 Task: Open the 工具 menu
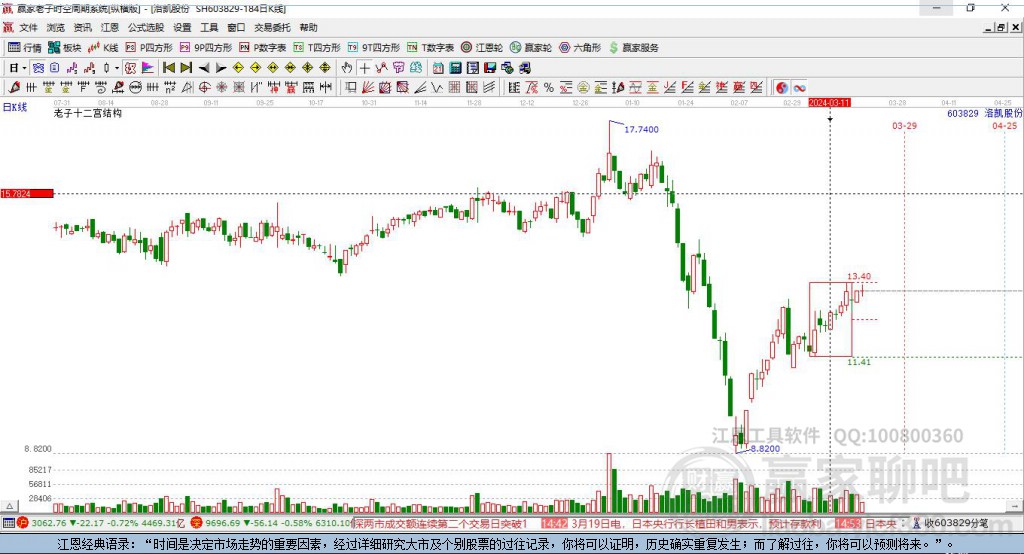[x=209, y=27]
